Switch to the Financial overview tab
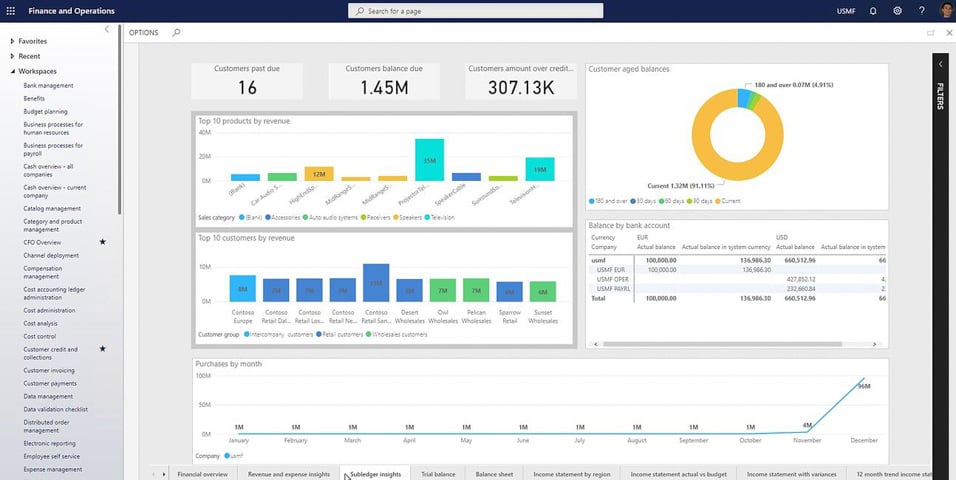The height and width of the screenshot is (480, 956). point(202,474)
